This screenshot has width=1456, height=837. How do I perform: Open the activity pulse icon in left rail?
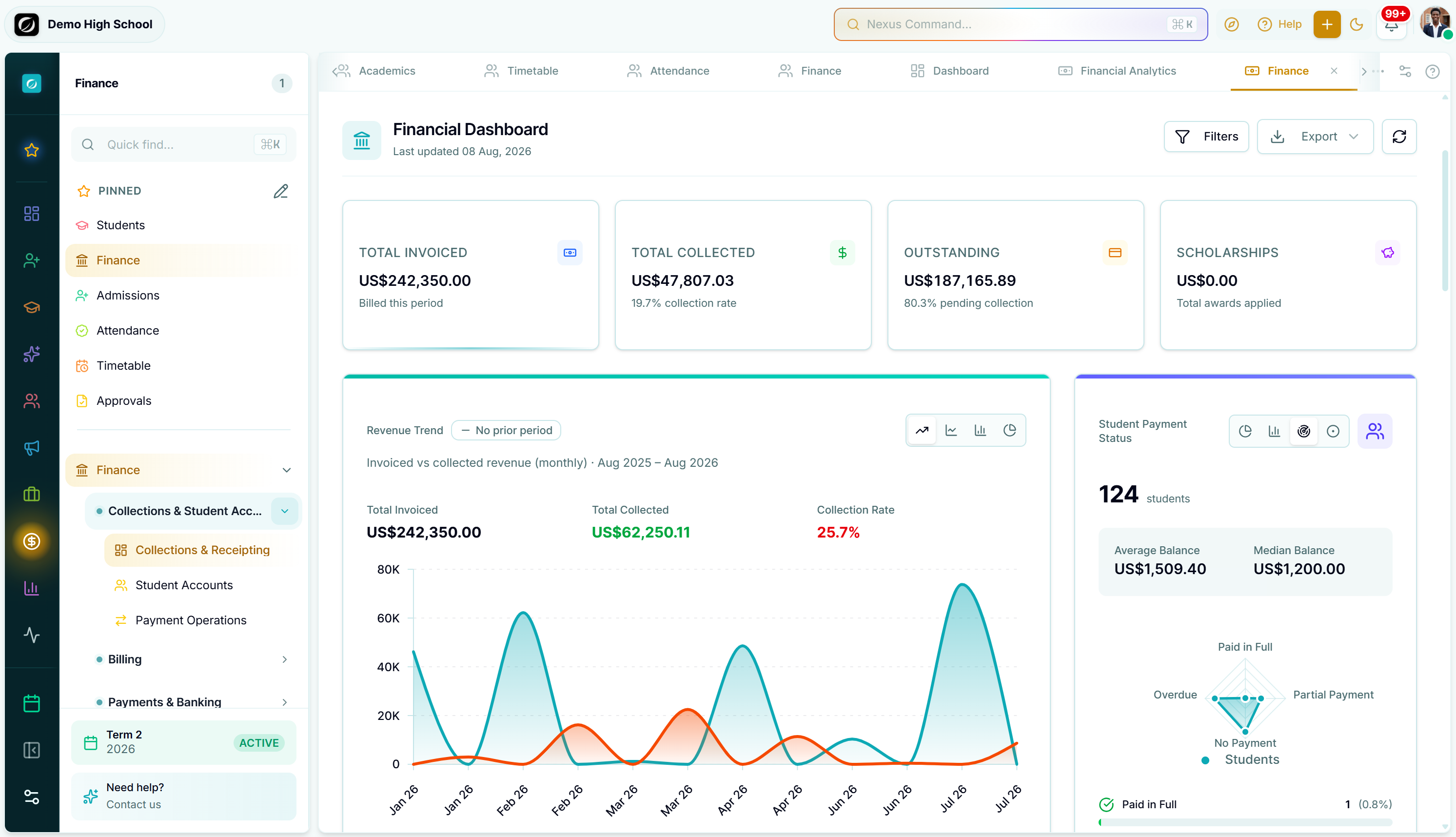(x=32, y=635)
